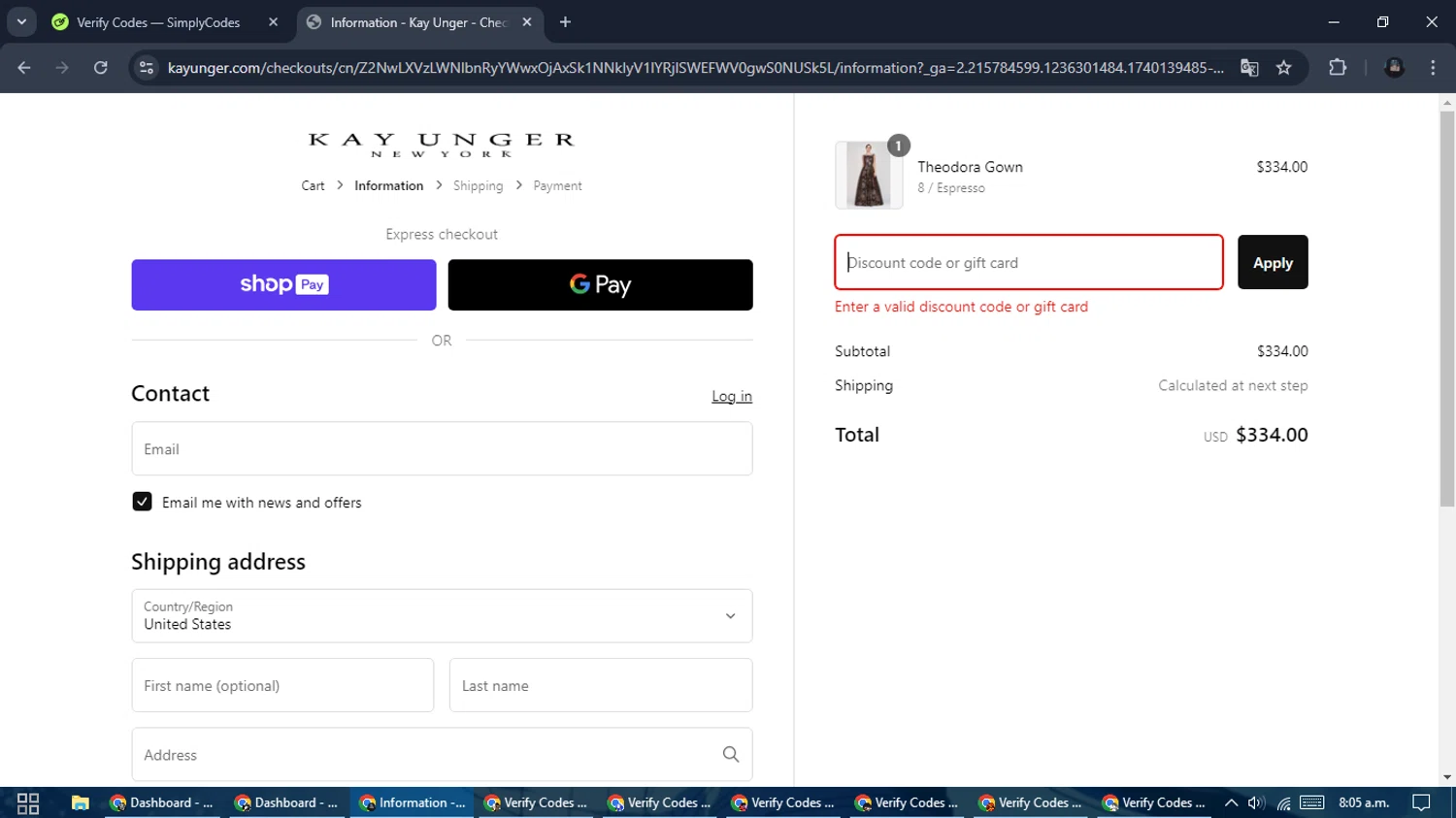Apply the discount code

pyautogui.click(x=1273, y=262)
